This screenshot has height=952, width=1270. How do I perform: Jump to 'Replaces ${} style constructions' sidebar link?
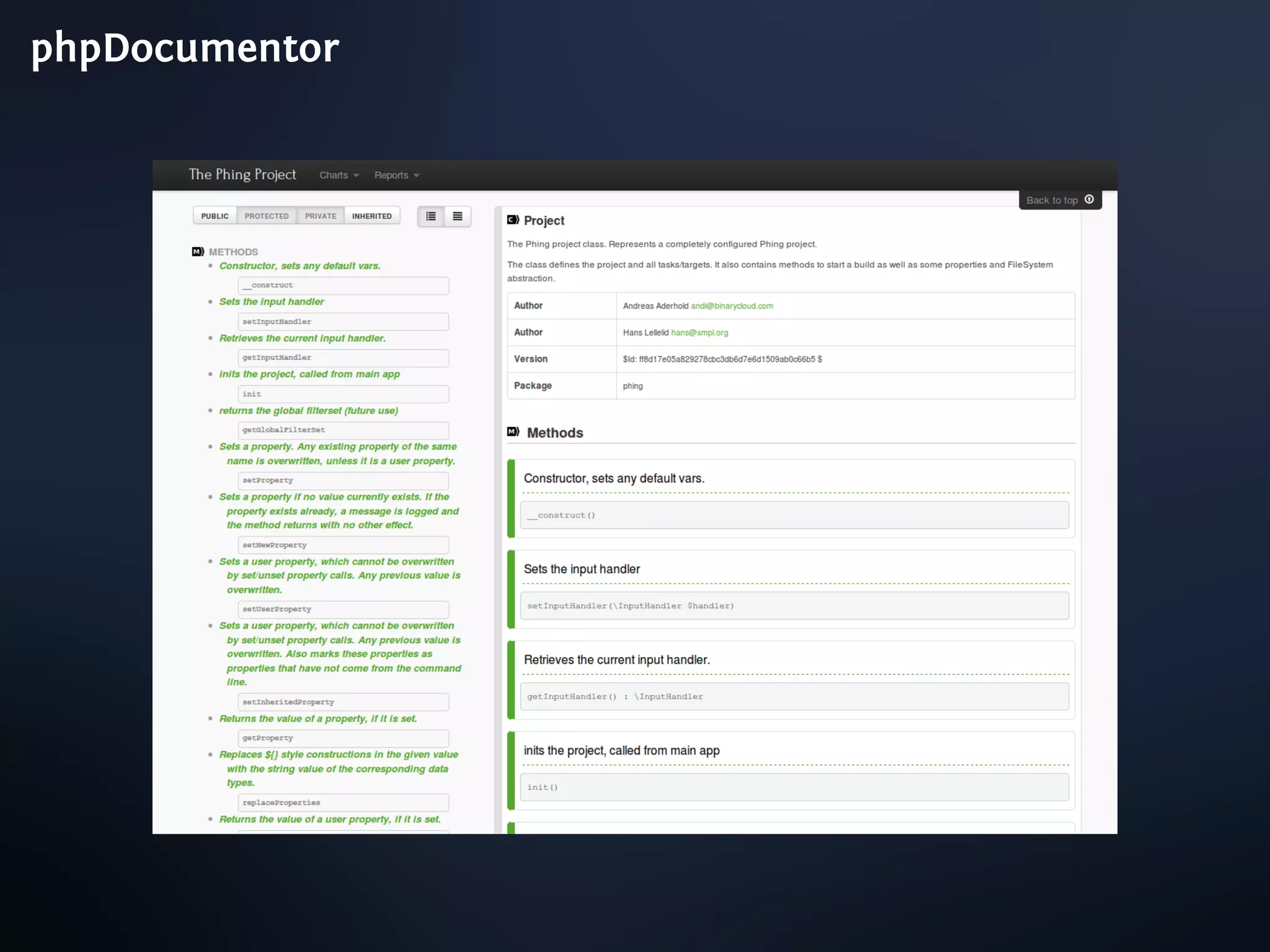[339, 769]
